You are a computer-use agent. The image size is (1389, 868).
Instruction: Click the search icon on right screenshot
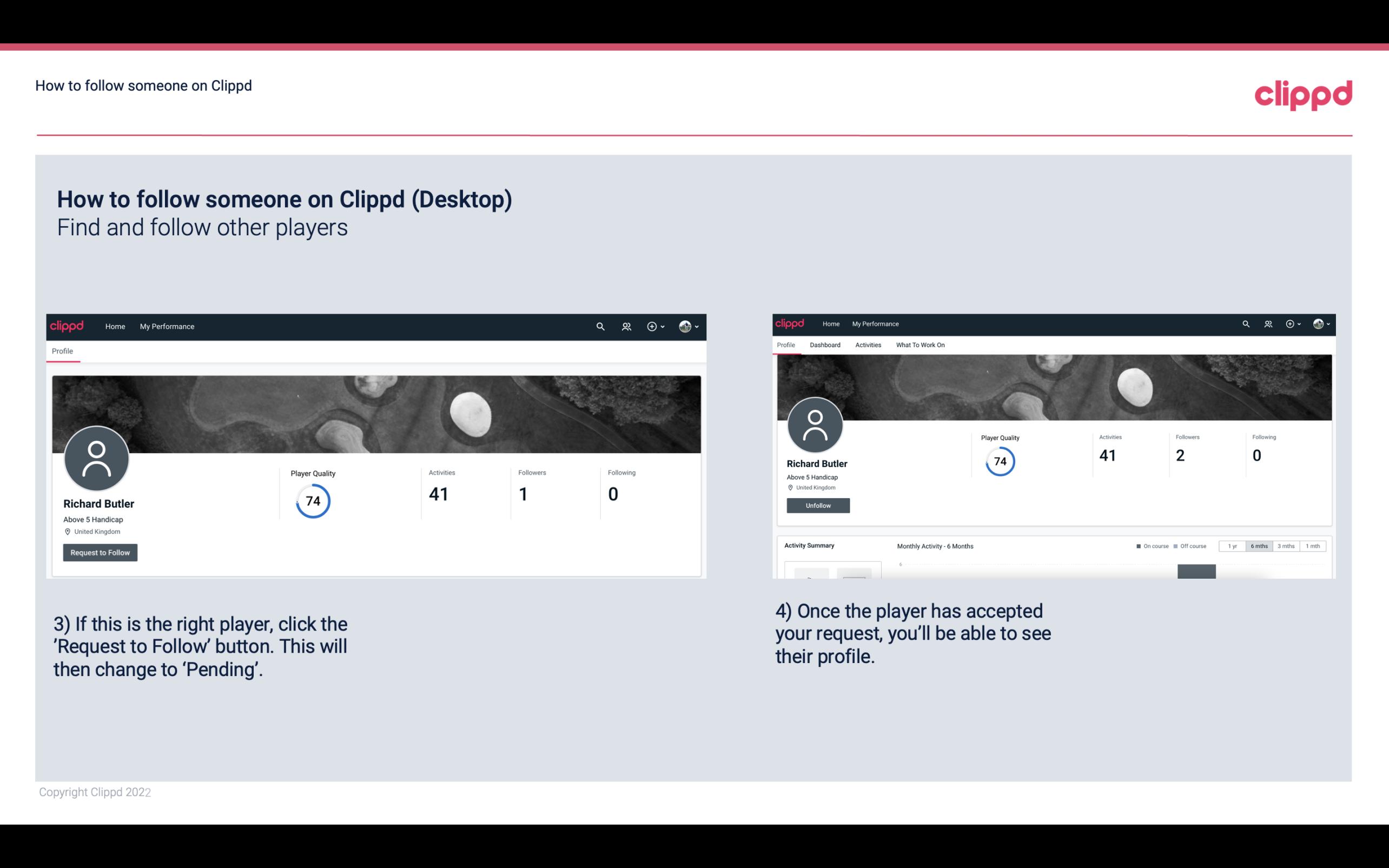[x=1245, y=323]
